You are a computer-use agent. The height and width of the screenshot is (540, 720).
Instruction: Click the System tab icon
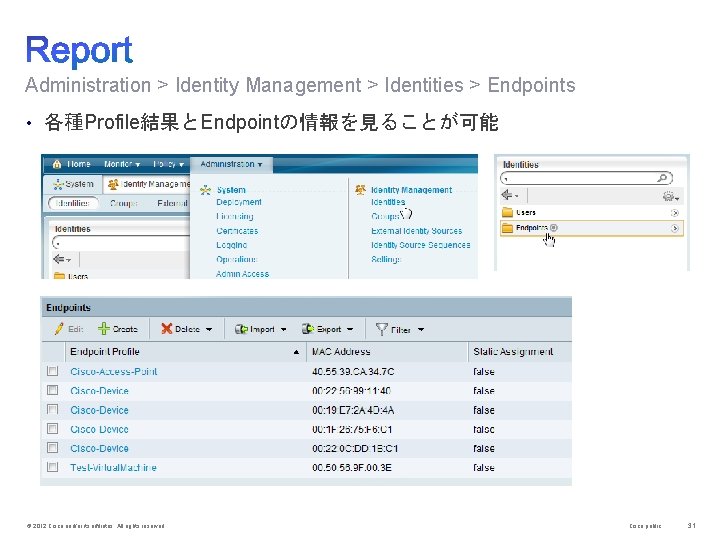coord(58,184)
